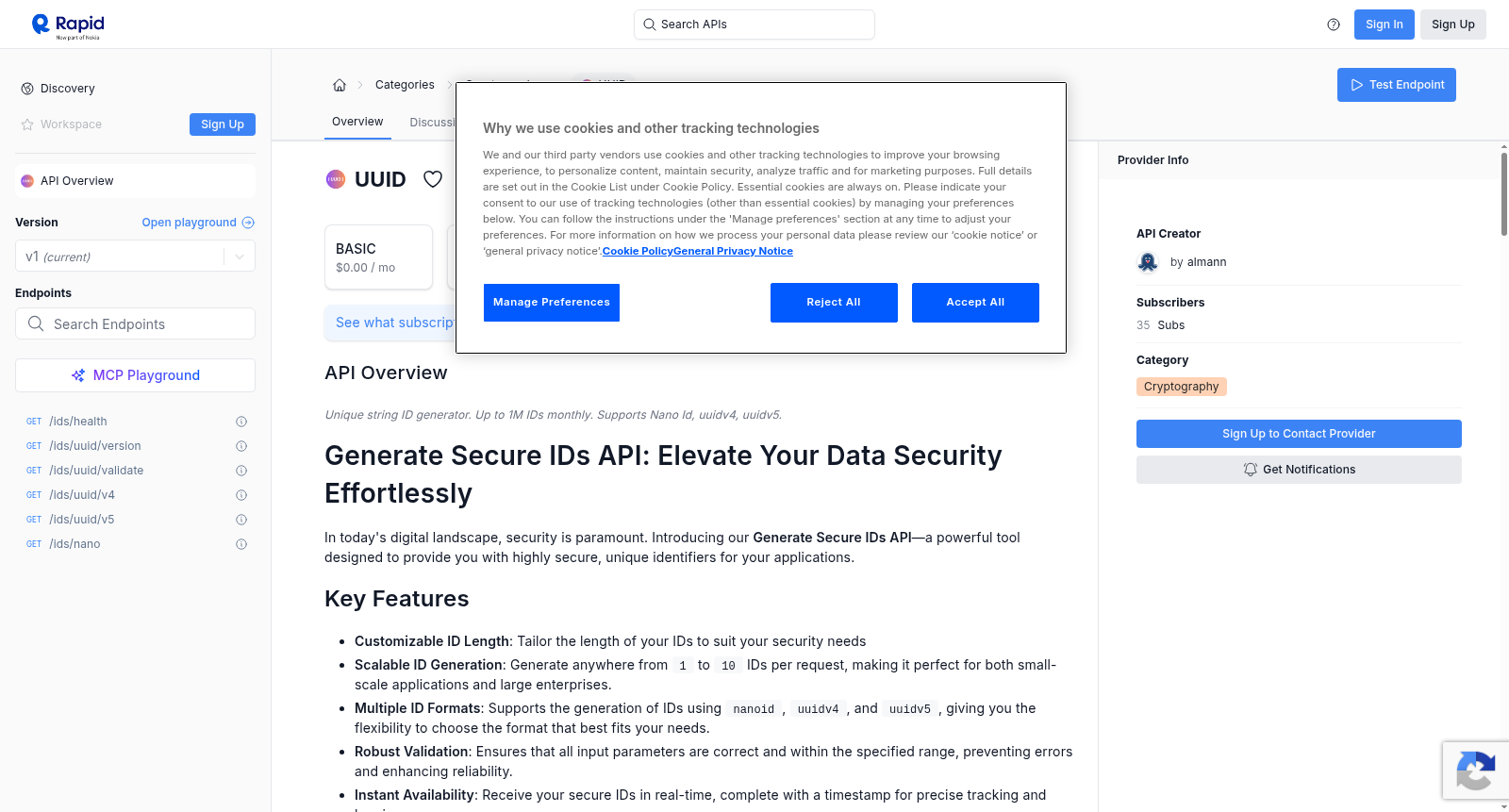The image size is (1509, 812).
Task: Focus the Search APIs field
Action: point(754,25)
